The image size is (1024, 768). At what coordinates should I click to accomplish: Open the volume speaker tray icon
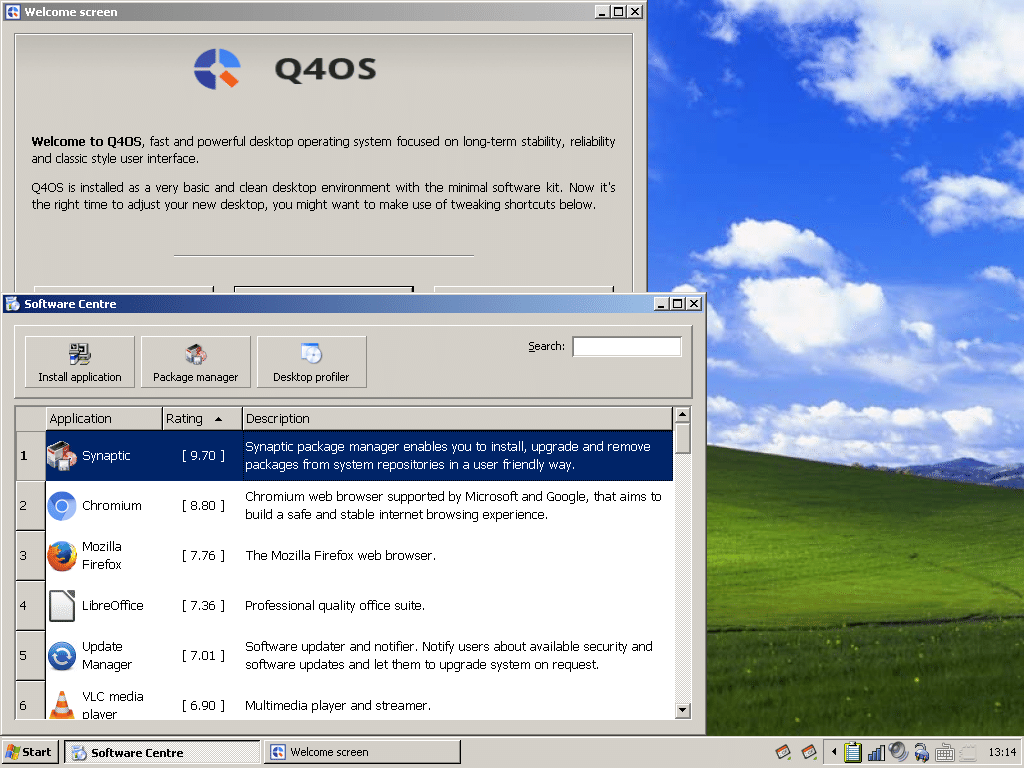pyautogui.click(x=899, y=752)
